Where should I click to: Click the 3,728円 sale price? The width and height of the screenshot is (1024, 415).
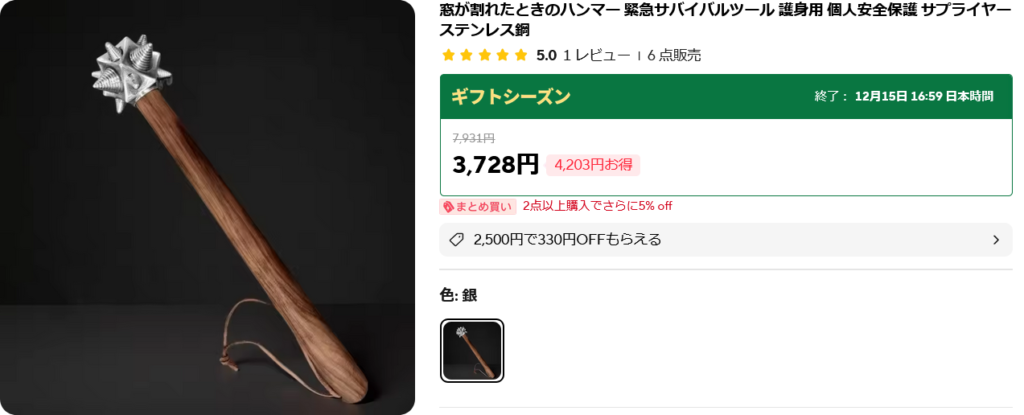(495, 165)
